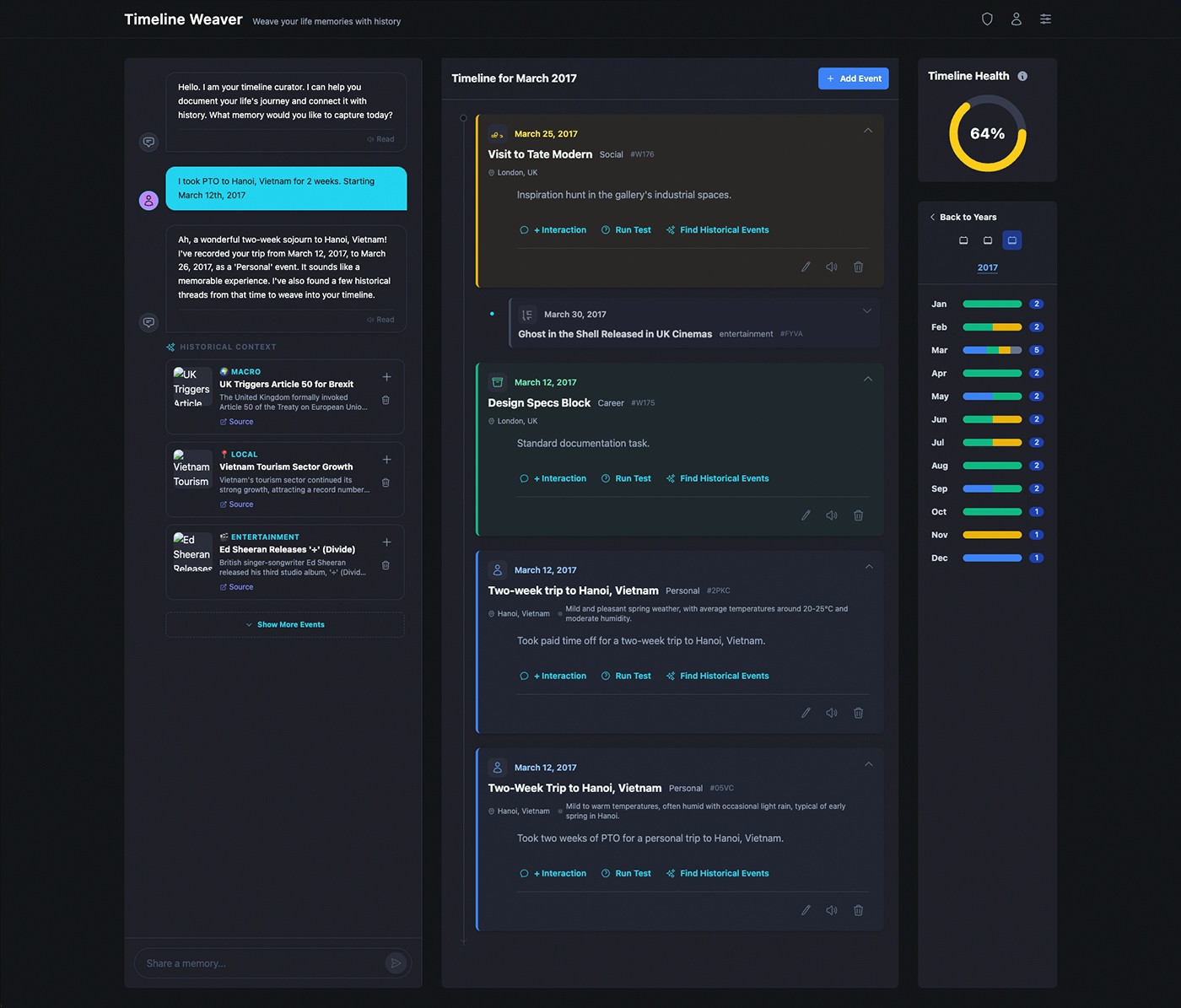This screenshot has height=1008, width=1181.
Task: Open the settings sliders icon in the header
Action: tap(1045, 19)
